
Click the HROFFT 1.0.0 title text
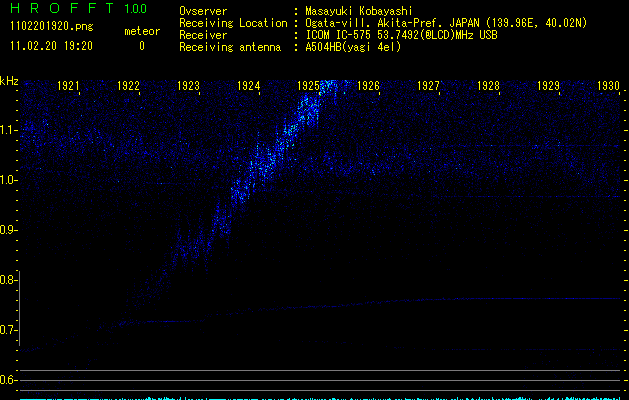(78, 8)
